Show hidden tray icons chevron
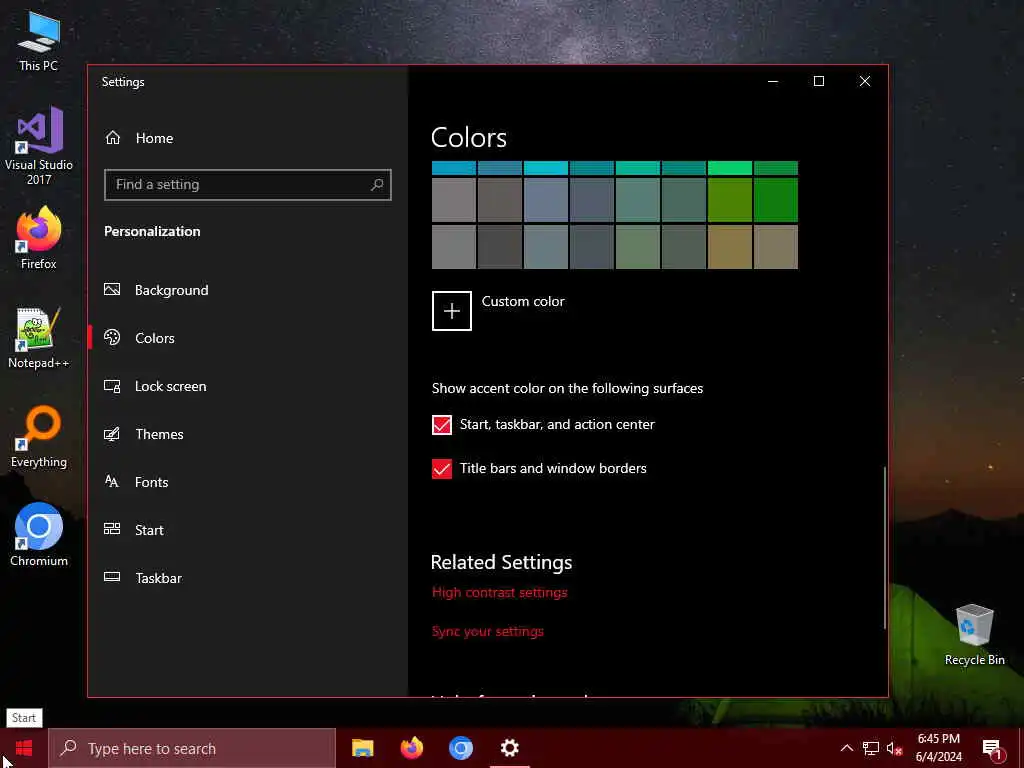1024x768 pixels. (x=846, y=748)
